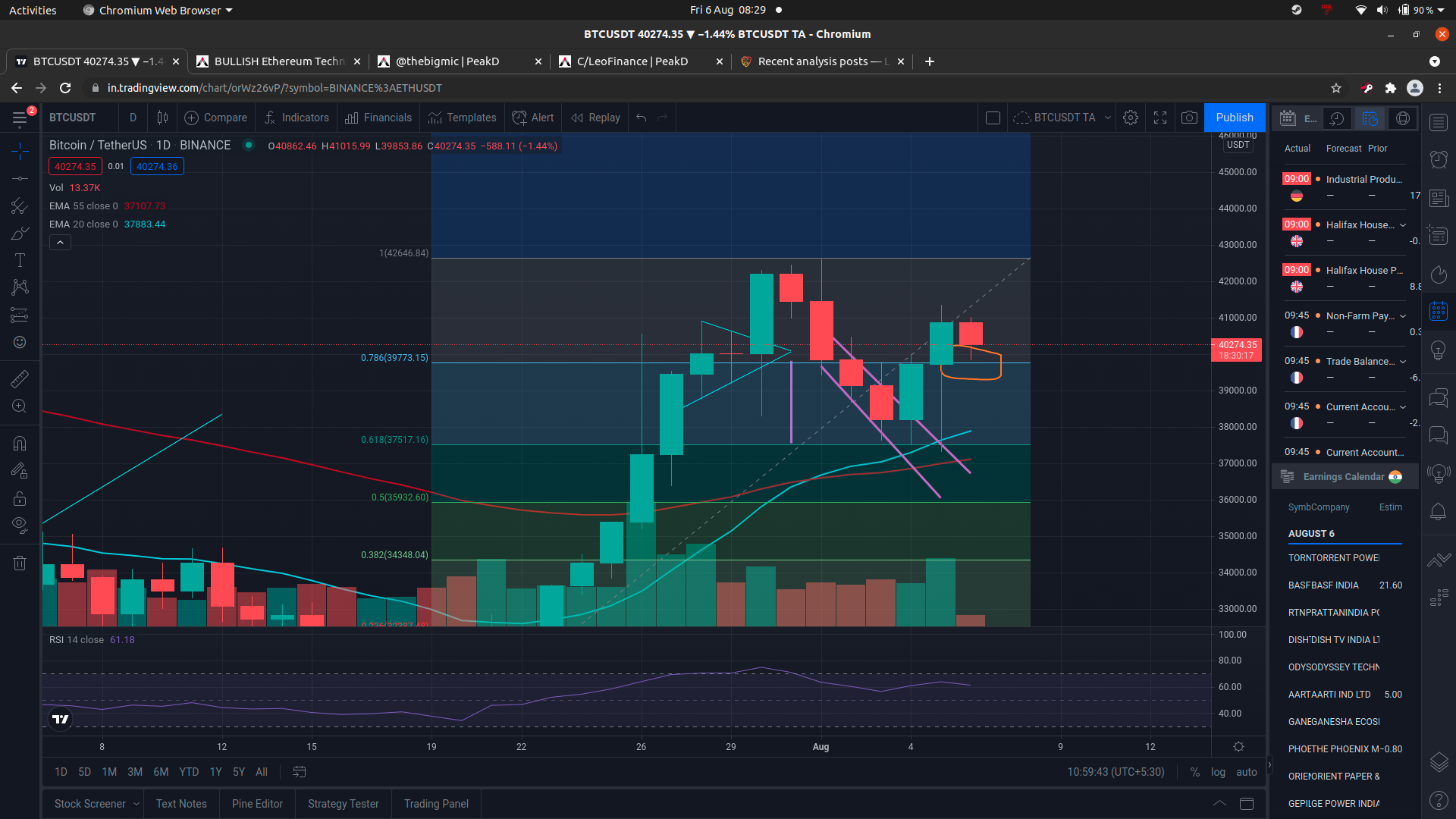Change Earnings Calendar country flag

1395,477
